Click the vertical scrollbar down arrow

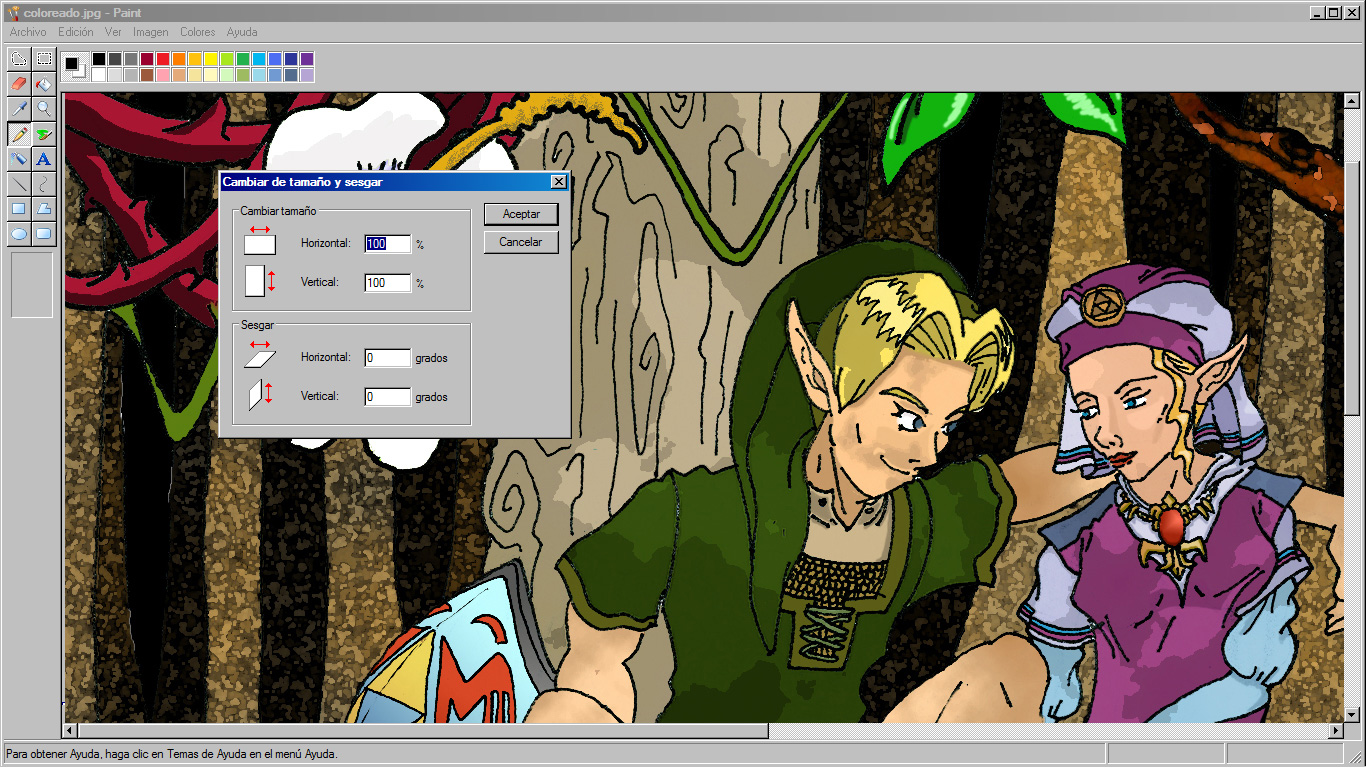click(1351, 714)
